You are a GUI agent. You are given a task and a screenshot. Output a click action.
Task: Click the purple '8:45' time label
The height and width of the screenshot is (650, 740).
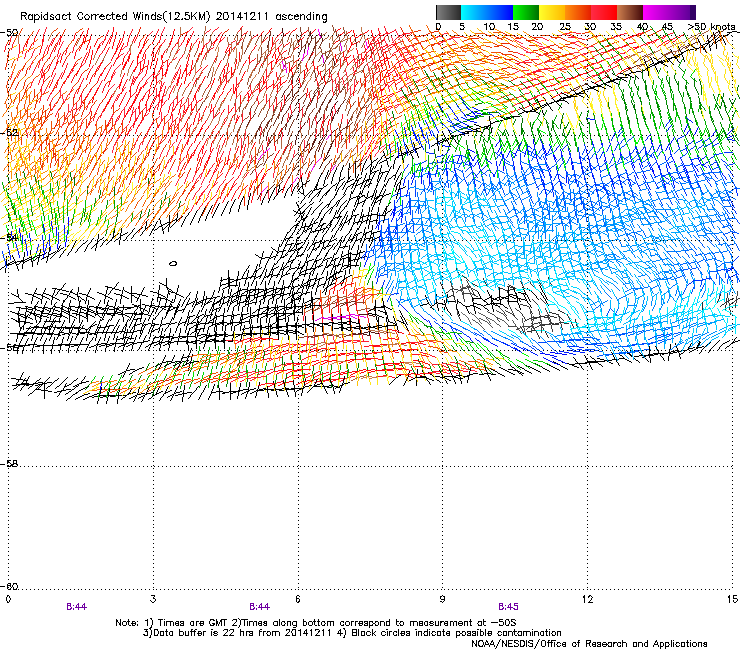[x=508, y=607]
